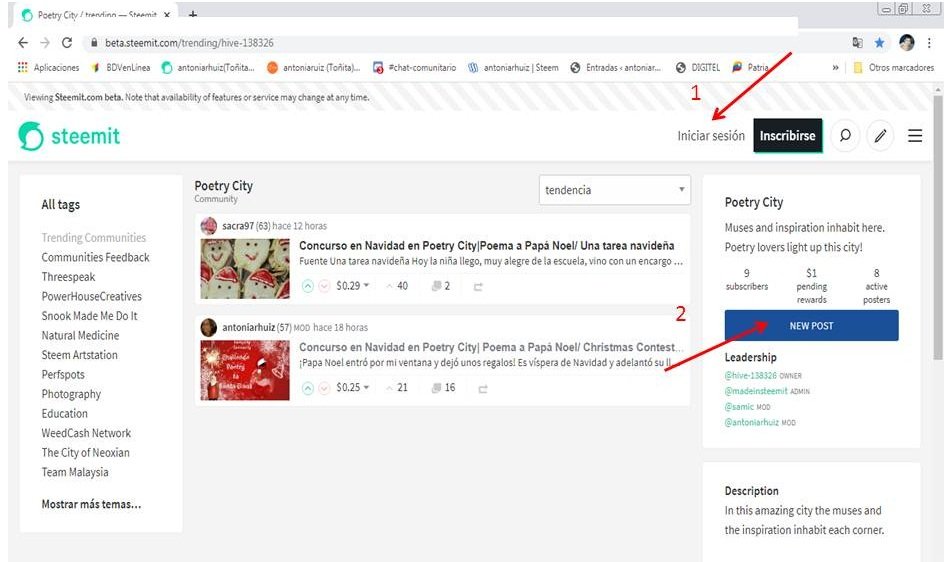Go back with browser back arrow
The width and height of the screenshot is (948, 562).
[x=23, y=43]
